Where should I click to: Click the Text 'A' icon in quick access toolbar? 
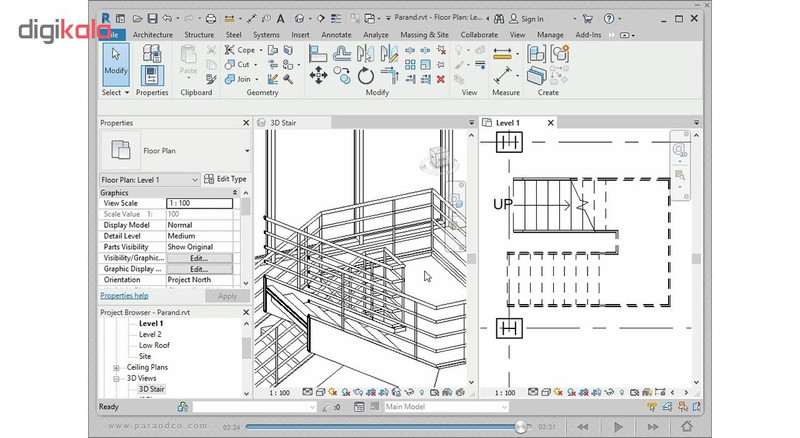click(280, 19)
